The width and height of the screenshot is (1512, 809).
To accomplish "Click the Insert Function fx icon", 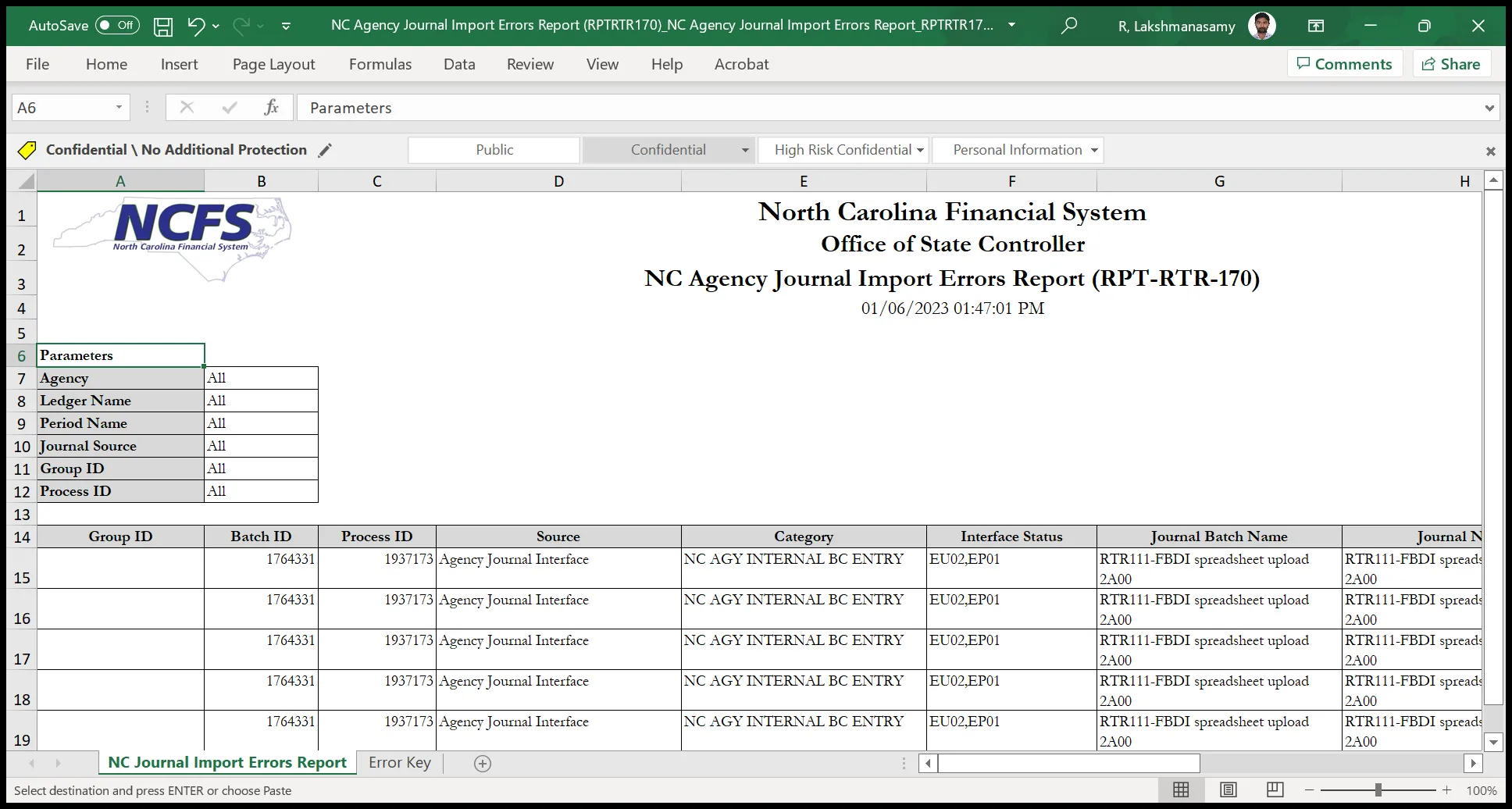I will pyautogui.click(x=271, y=108).
